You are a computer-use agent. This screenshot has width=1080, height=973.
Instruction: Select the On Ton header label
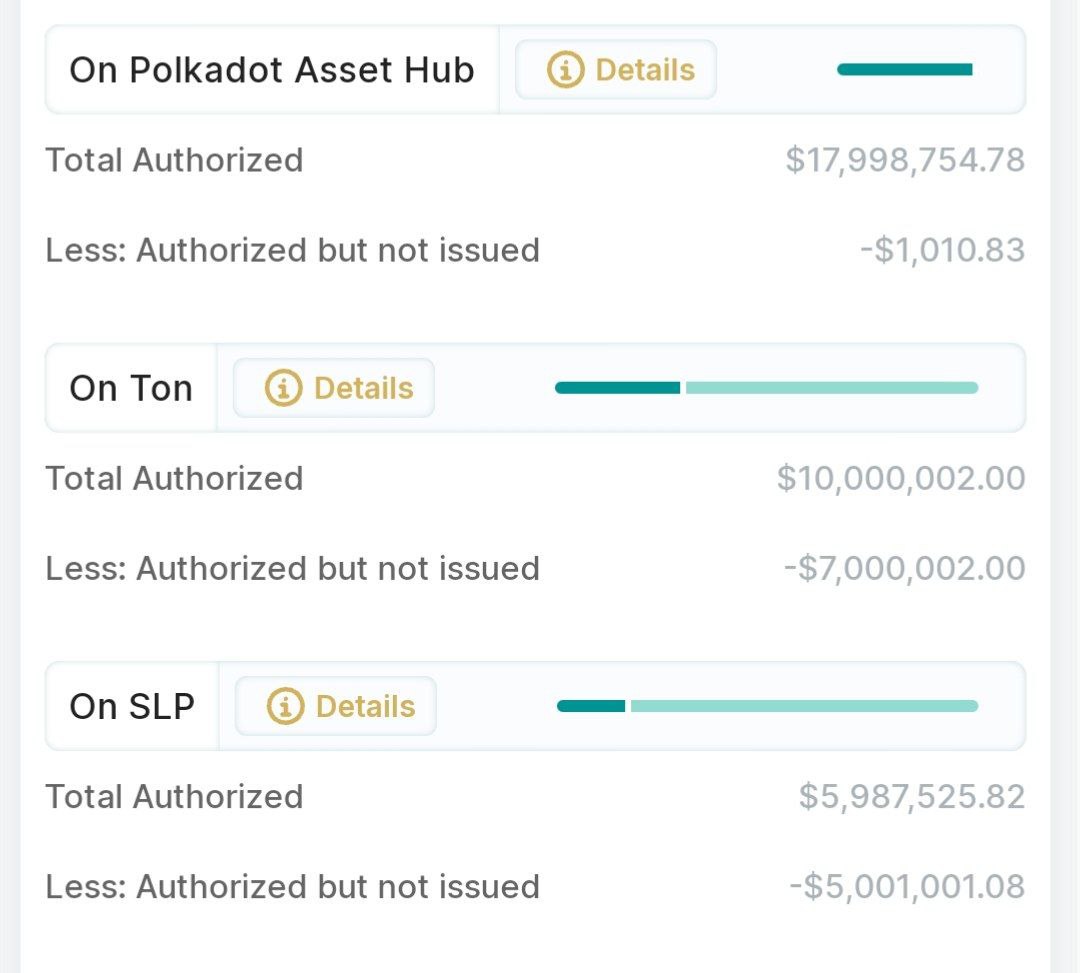tap(131, 388)
